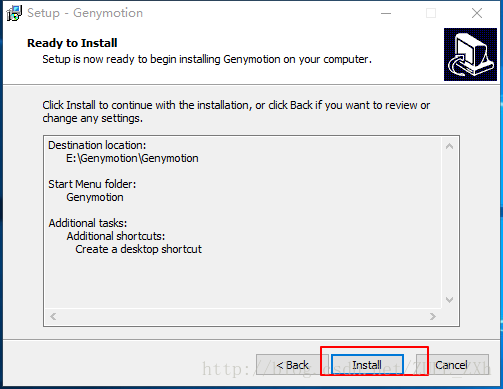
Task: Click the 'Setup - Genymotion' title bar text
Action: click(85, 13)
